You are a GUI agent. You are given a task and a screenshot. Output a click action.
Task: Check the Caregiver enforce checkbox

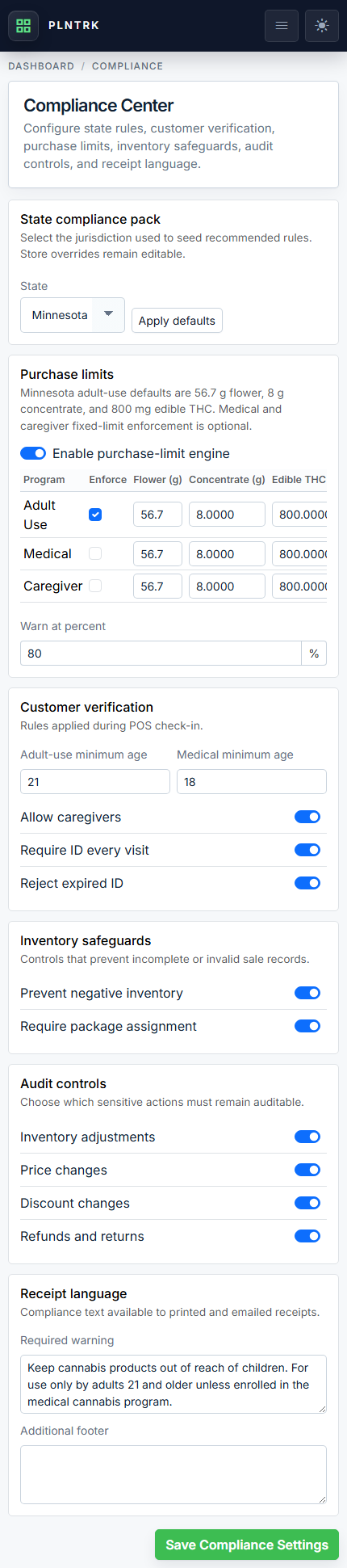[x=95, y=586]
